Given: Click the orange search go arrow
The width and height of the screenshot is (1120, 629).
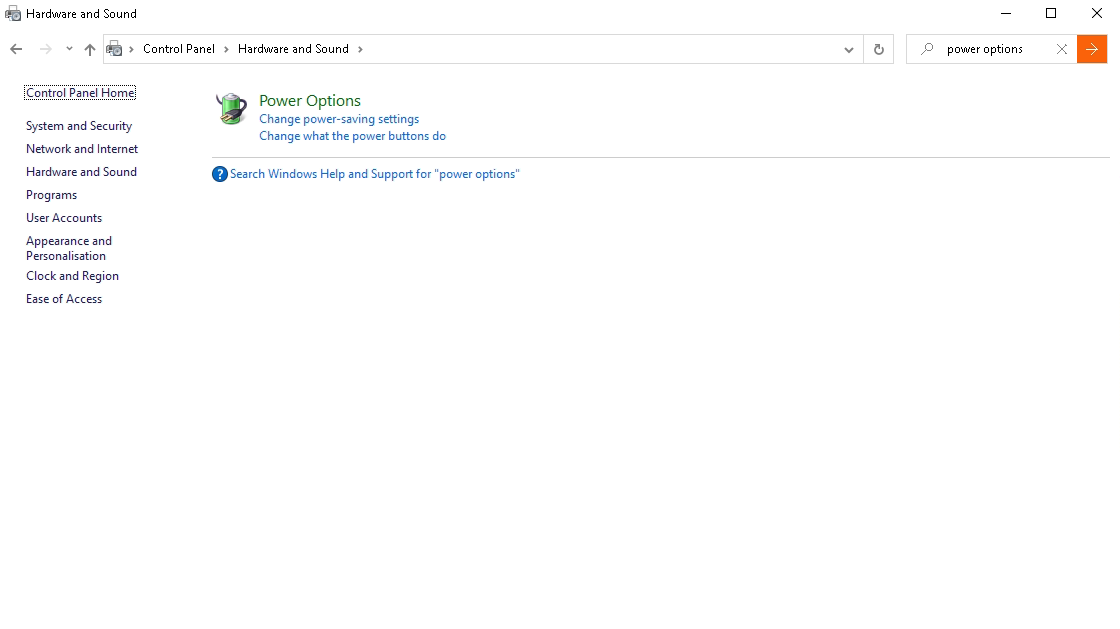Looking at the screenshot, I should click(1091, 49).
